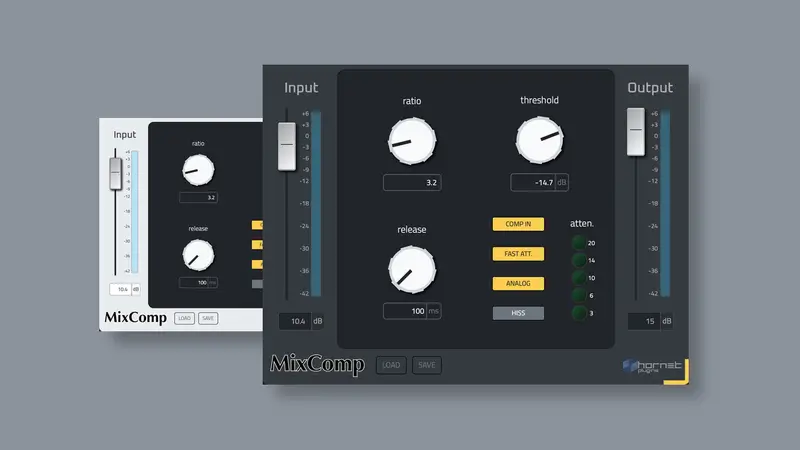This screenshot has width=800, height=450.
Task: Click LOAD in dark MixComp window
Action: click(x=391, y=365)
